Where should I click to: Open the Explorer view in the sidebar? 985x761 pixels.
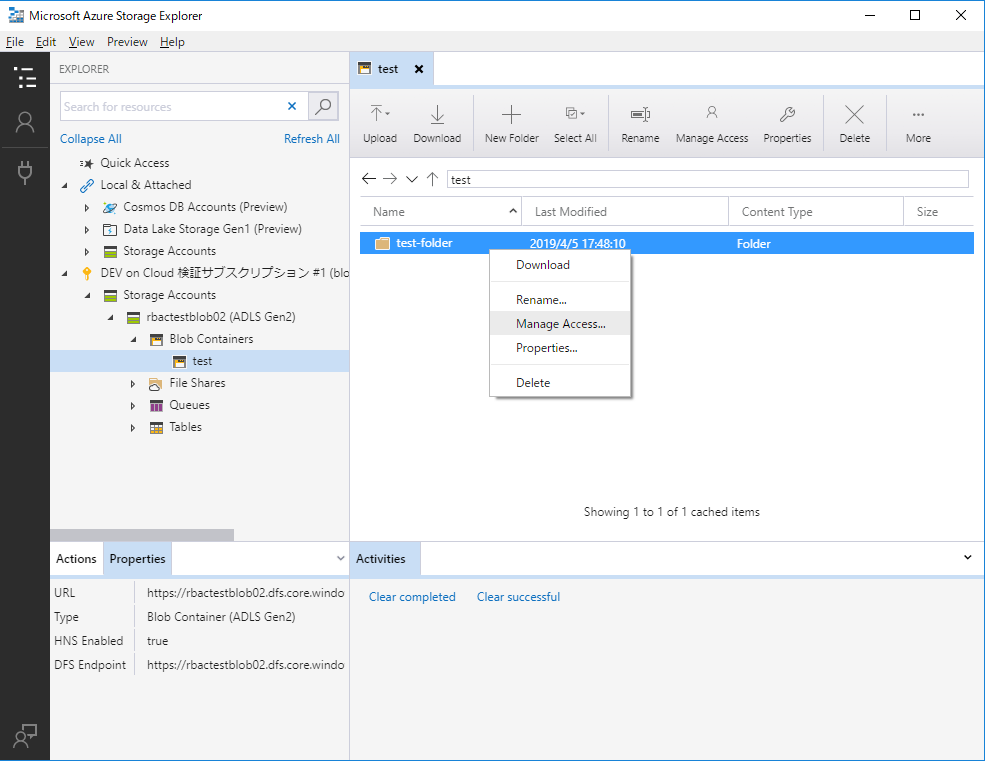click(25, 77)
